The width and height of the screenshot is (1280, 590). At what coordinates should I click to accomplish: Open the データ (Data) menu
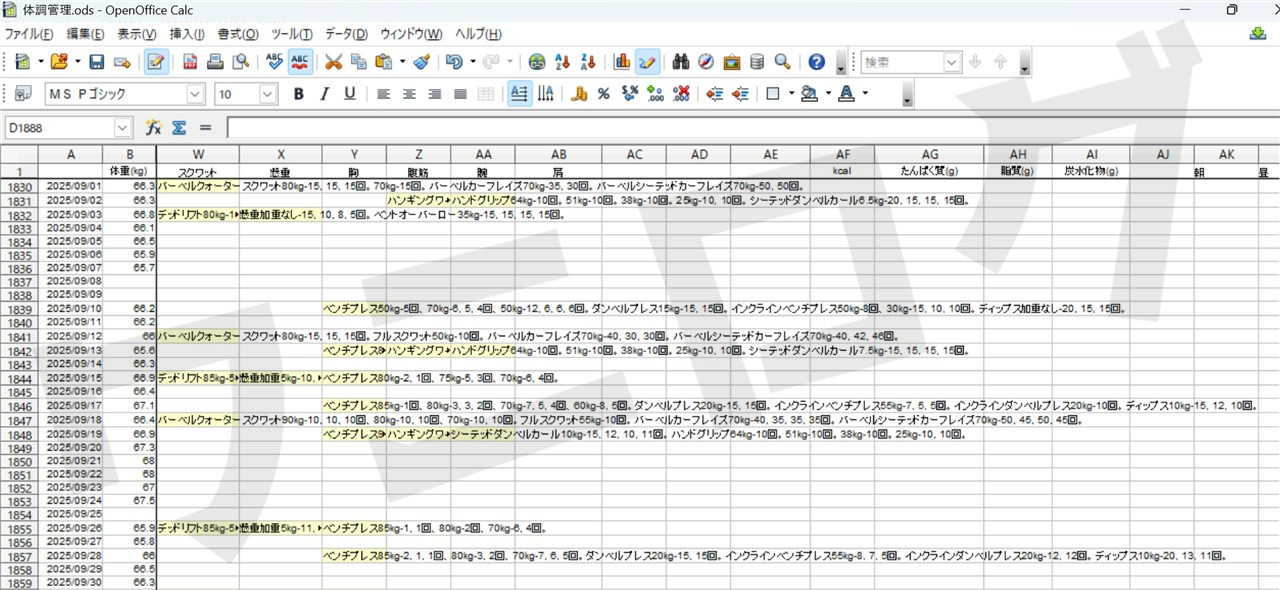[346, 34]
